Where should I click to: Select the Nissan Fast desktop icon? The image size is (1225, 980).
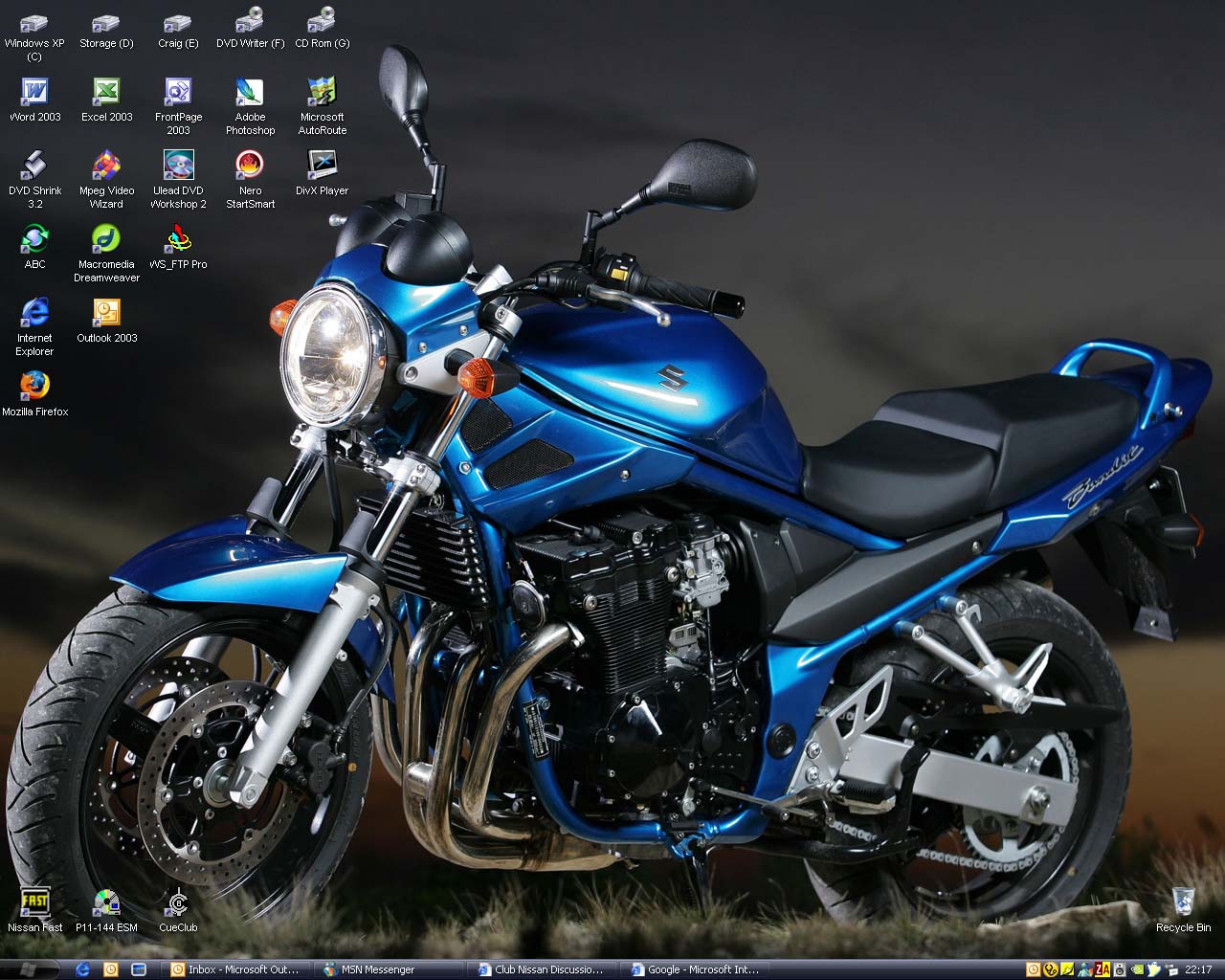pyautogui.click(x=34, y=910)
